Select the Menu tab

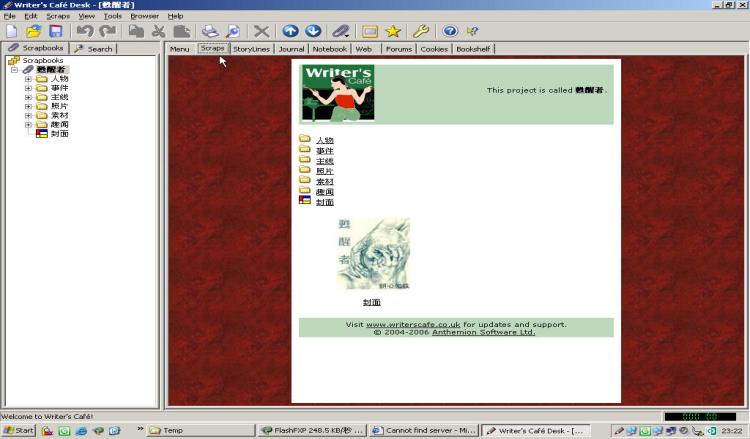[x=180, y=49]
